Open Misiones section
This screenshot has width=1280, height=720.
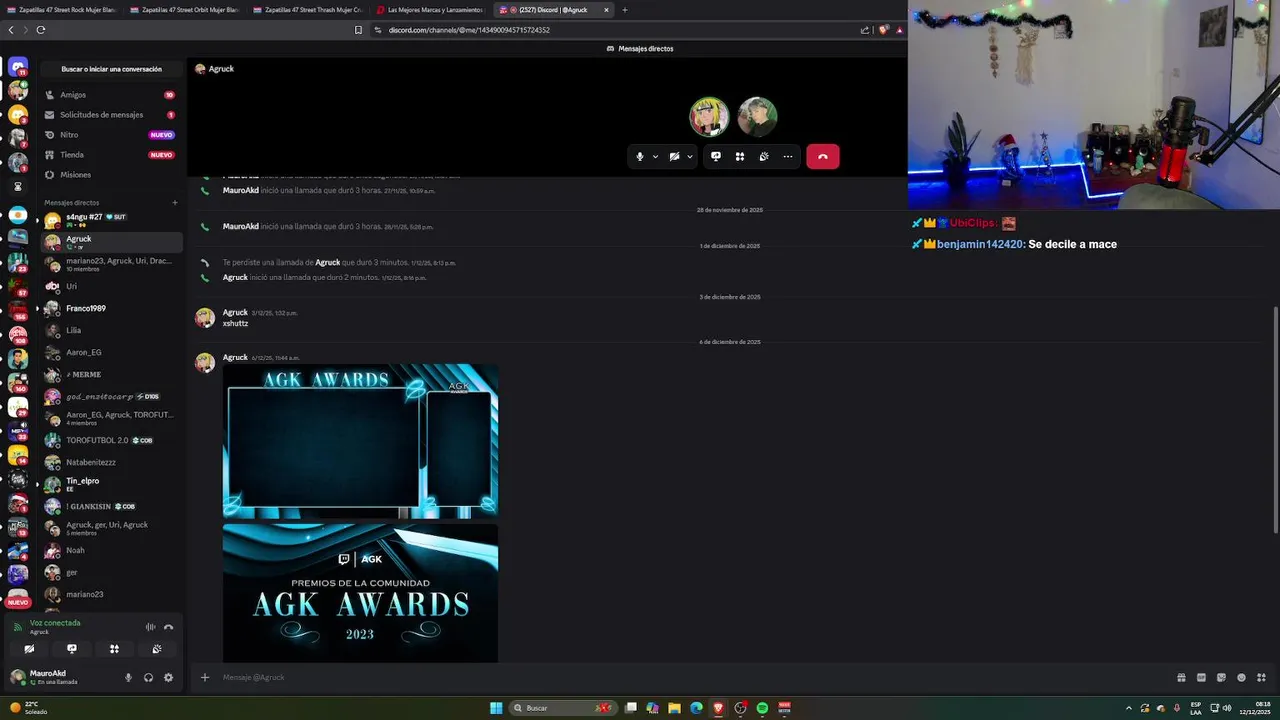[111, 175]
